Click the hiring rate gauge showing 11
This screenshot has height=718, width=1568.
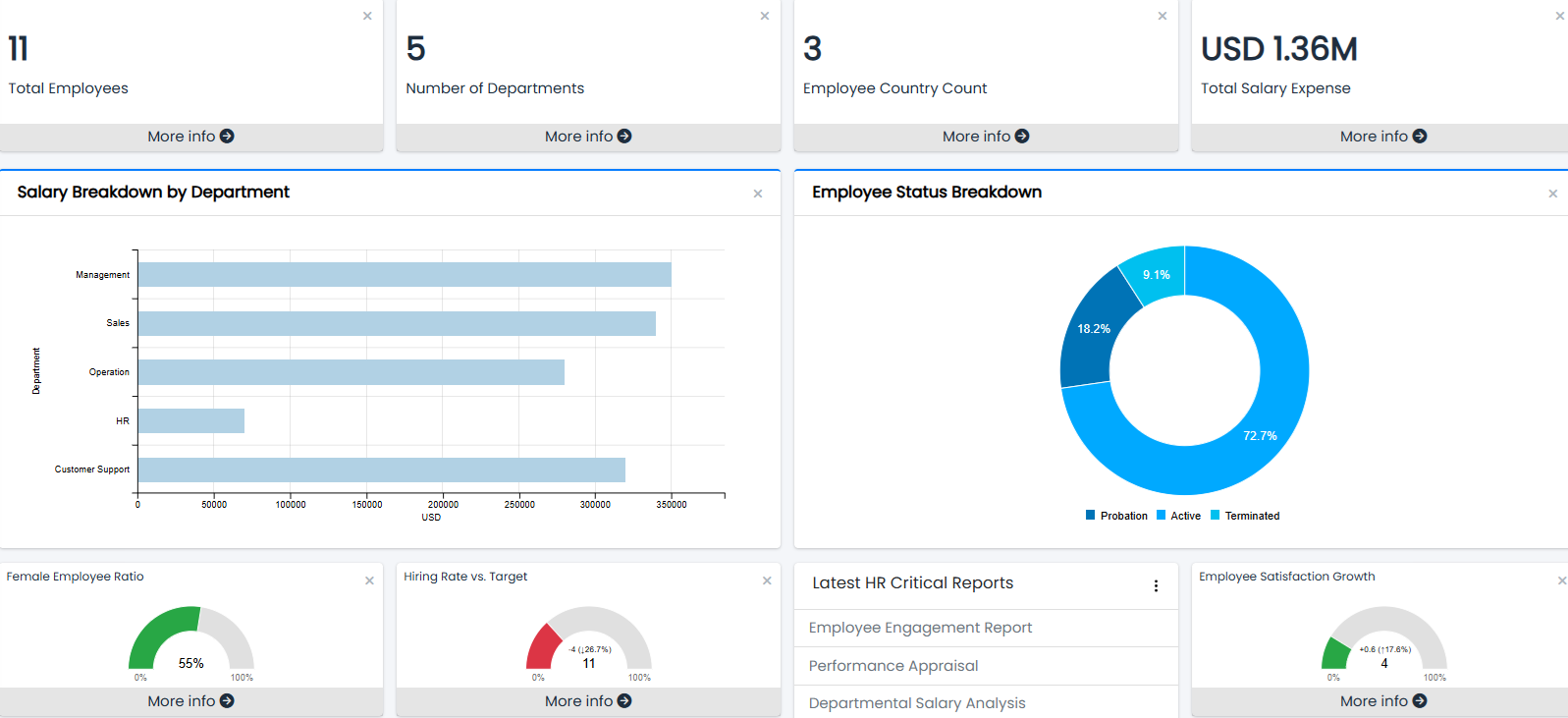588,639
